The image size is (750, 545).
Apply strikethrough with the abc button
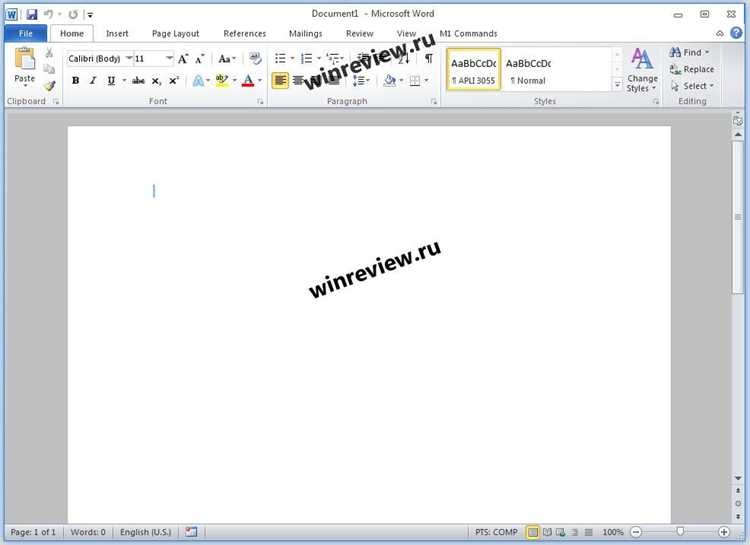(138, 81)
